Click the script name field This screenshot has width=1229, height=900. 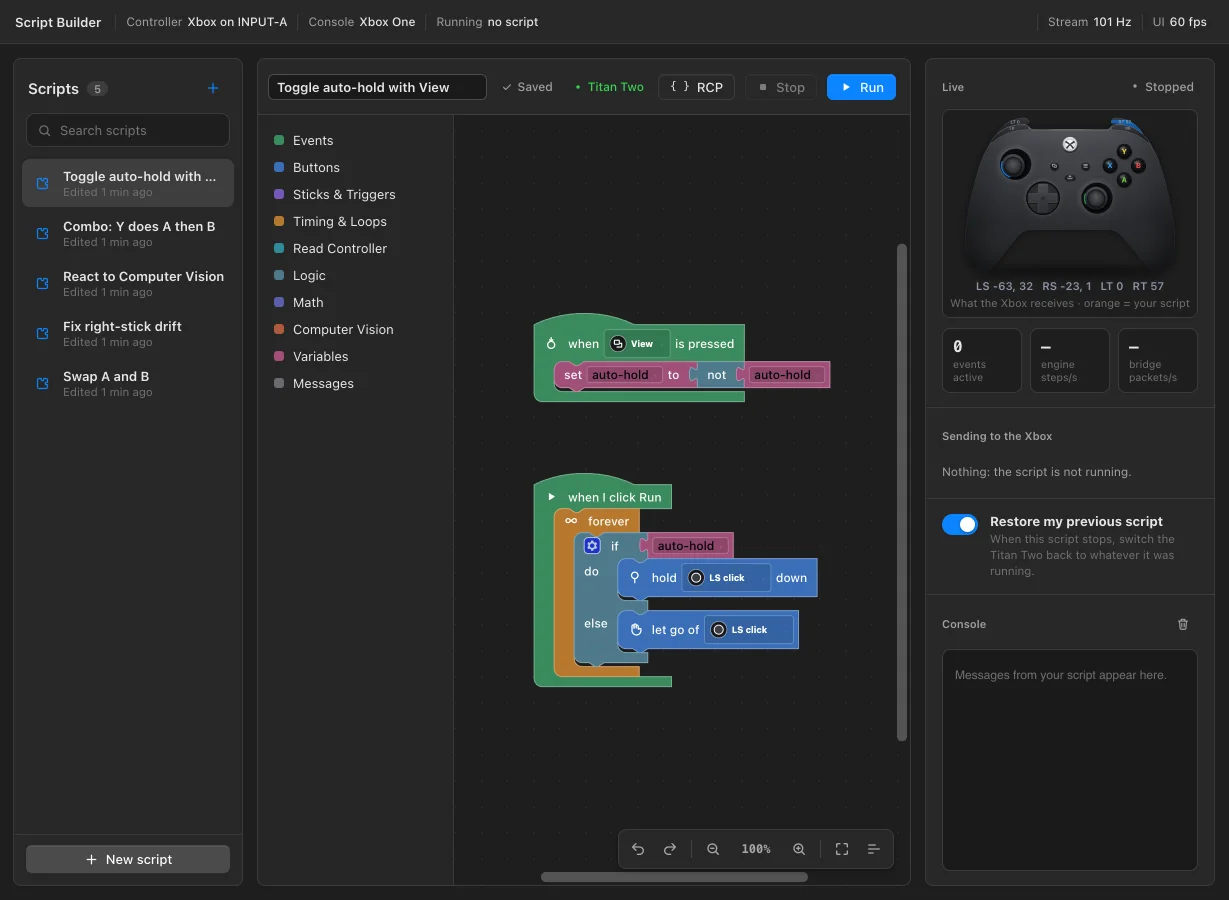(377, 87)
